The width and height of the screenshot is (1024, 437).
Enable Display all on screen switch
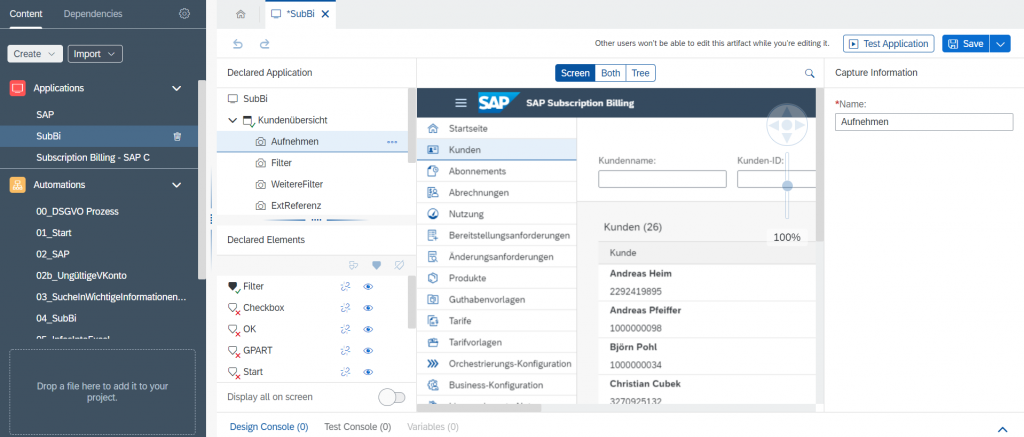click(392, 397)
